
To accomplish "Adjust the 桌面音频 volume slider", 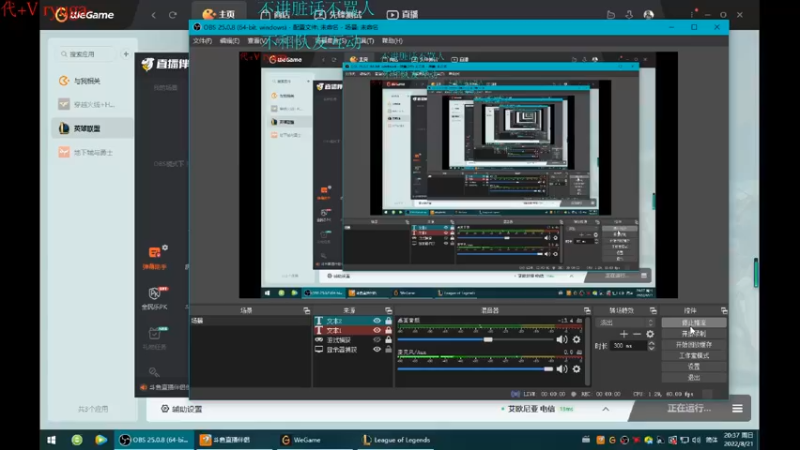I will 475,339.
